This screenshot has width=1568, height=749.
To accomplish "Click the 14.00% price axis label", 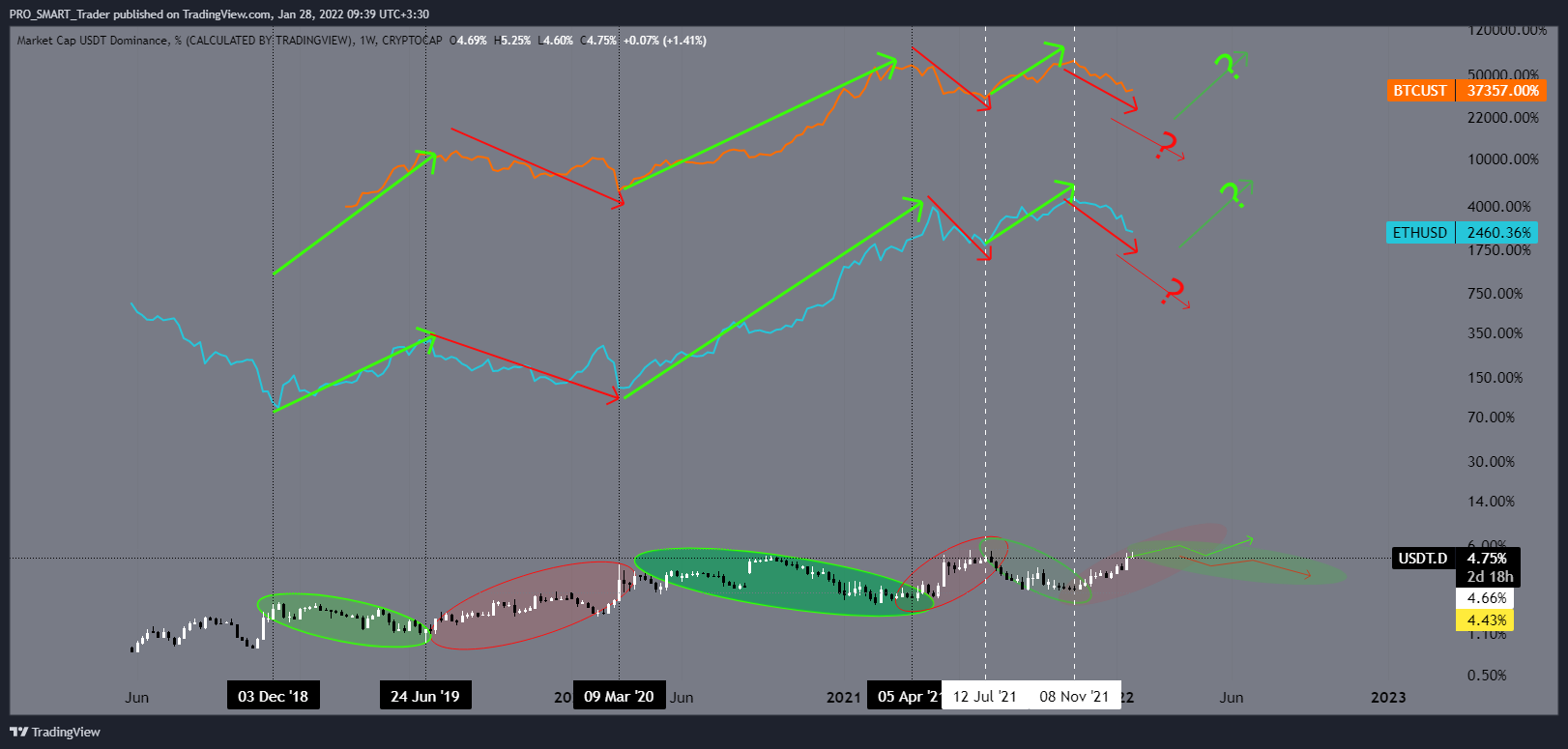I will [x=1492, y=502].
